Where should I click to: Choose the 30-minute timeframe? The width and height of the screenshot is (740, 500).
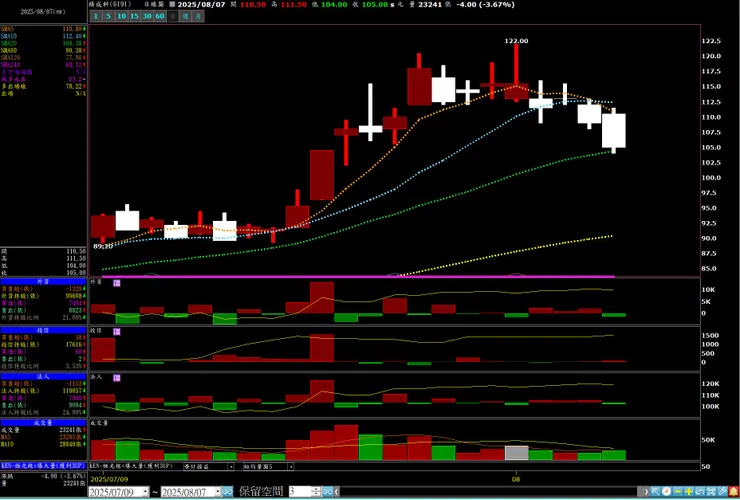[147, 16]
